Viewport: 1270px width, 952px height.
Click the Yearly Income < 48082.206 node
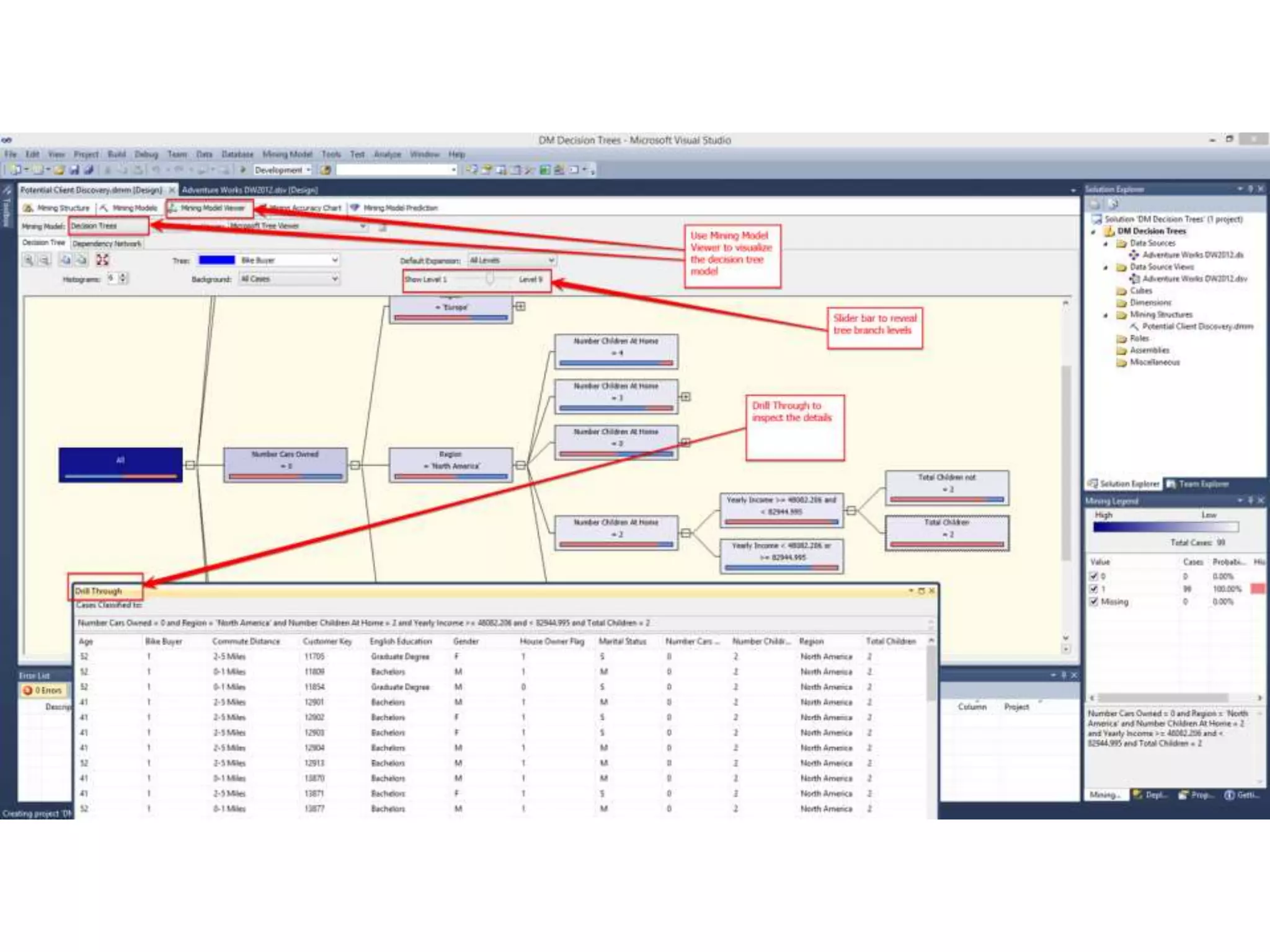click(x=781, y=556)
